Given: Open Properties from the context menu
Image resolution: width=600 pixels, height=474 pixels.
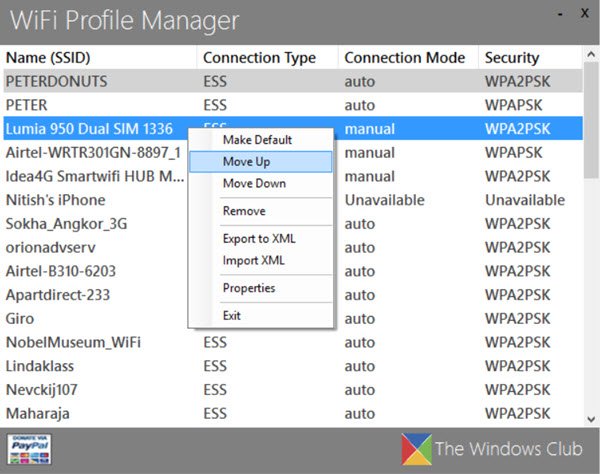Looking at the screenshot, I should point(249,288).
